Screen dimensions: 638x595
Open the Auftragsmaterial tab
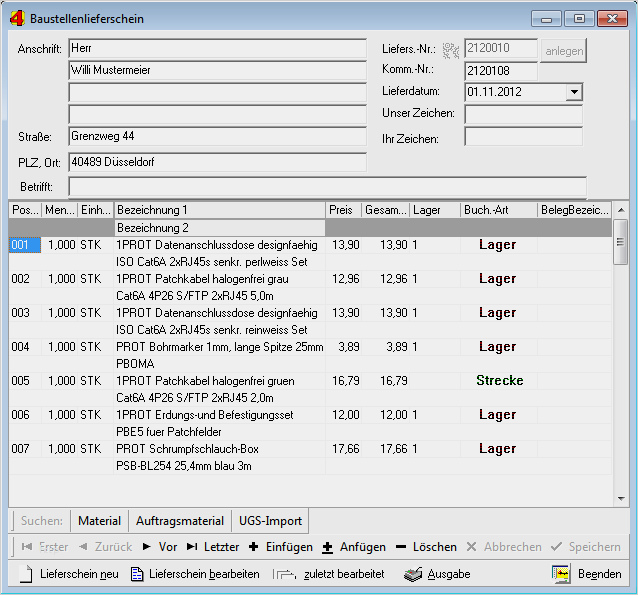[x=178, y=521]
